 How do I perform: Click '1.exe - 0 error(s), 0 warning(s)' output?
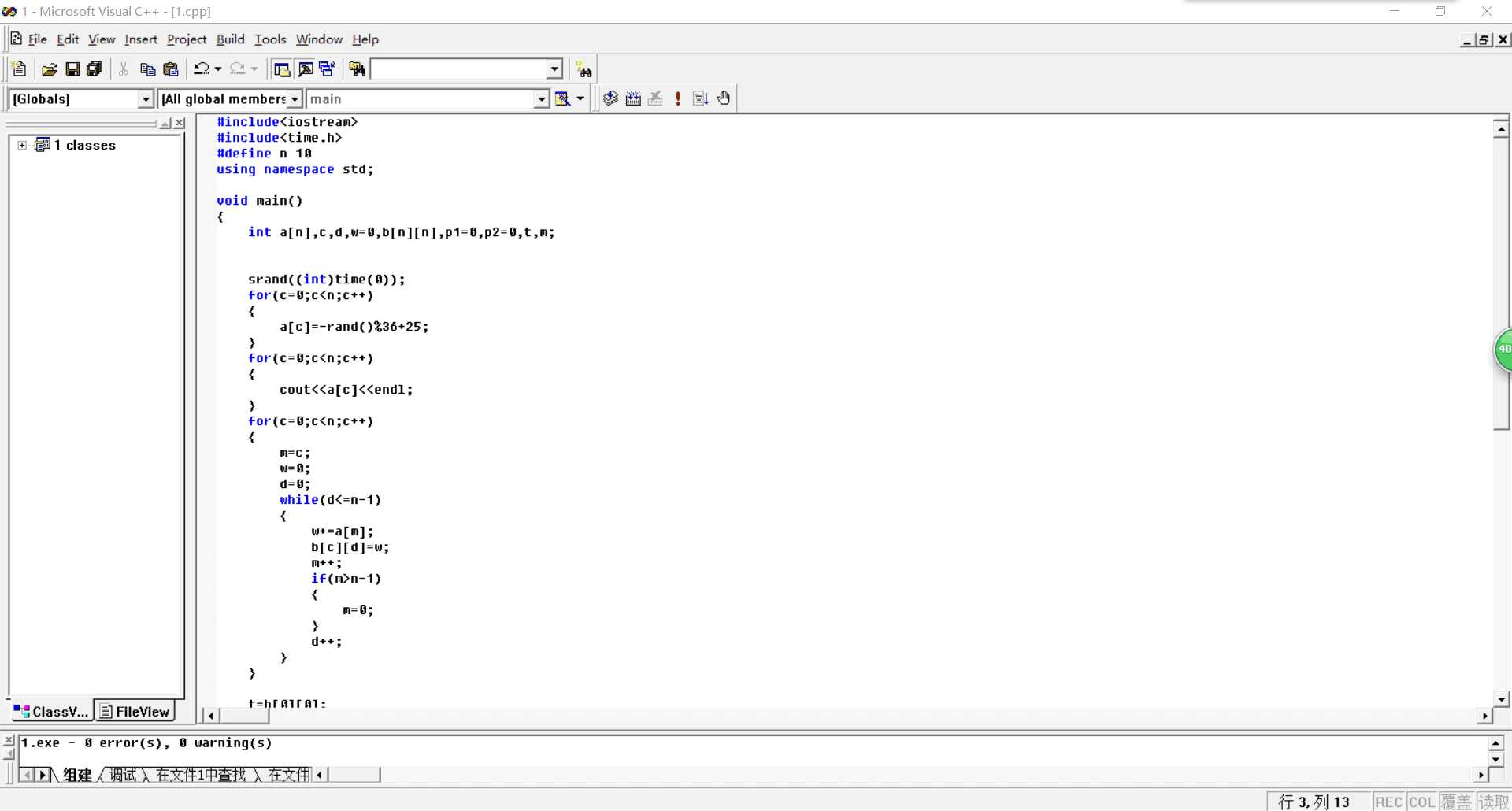[x=146, y=742]
